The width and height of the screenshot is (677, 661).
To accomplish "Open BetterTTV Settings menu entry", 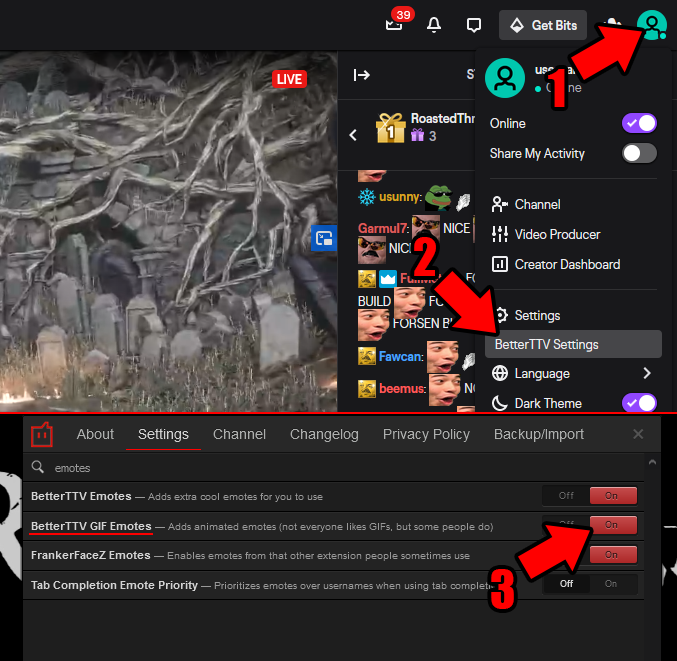I will 573,344.
